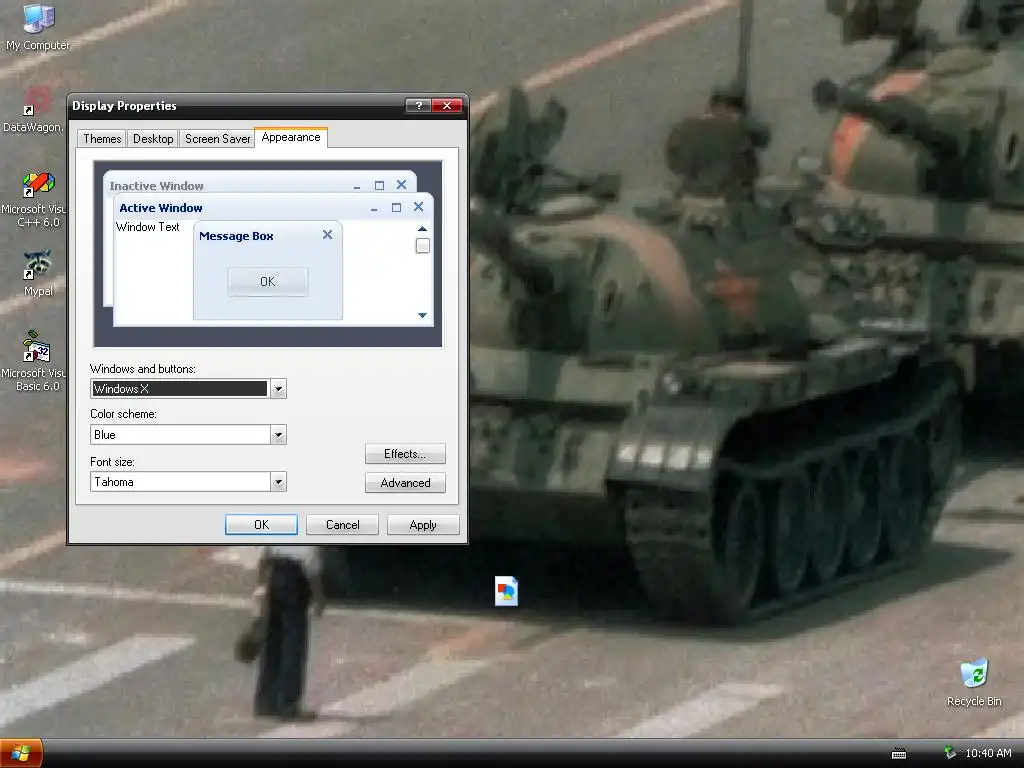Screen dimensions: 1024x768
Task: Expand the Windows and buttons dropdown
Action: point(278,389)
